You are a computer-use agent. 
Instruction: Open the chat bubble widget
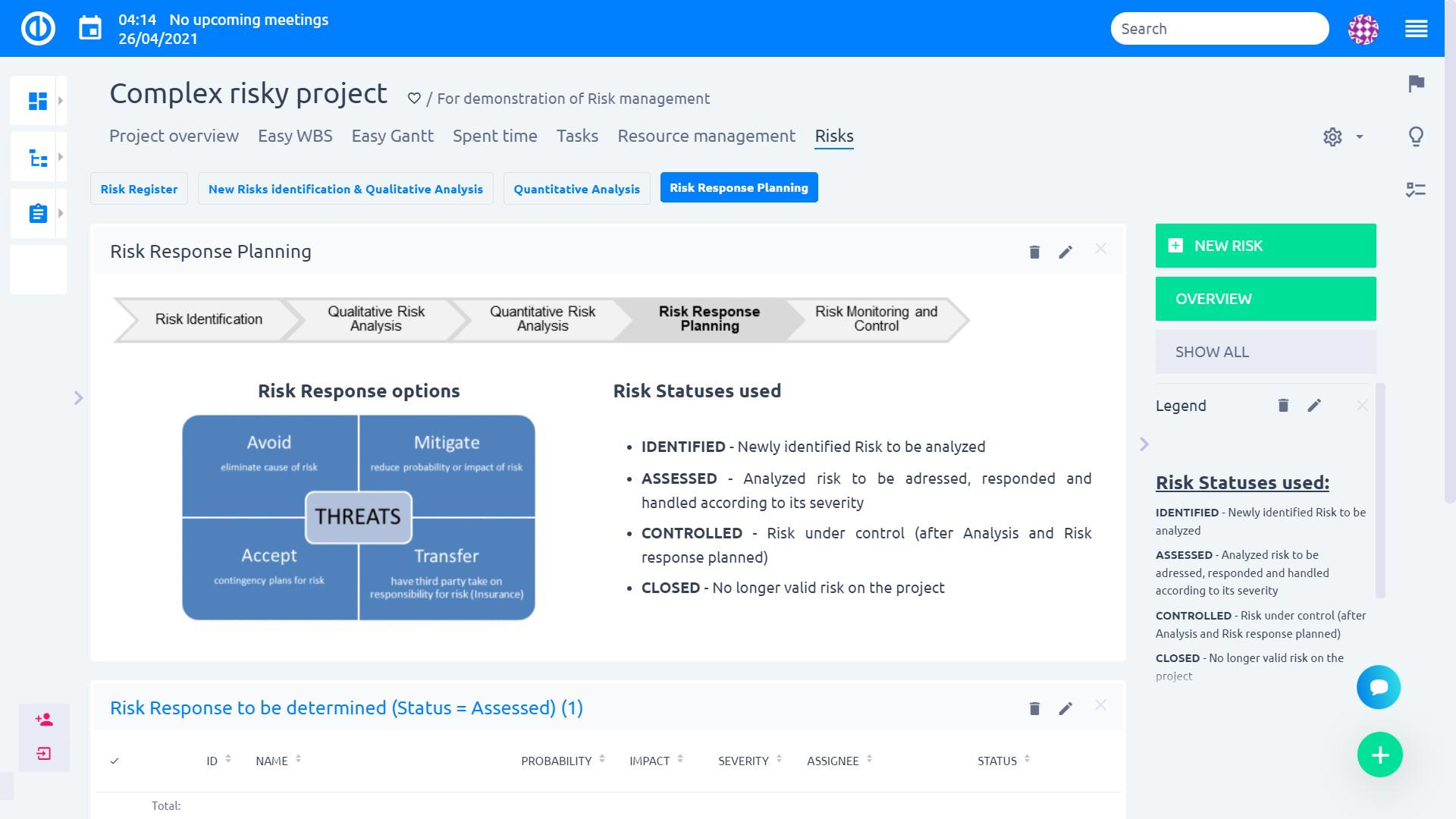pyautogui.click(x=1379, y=687)
